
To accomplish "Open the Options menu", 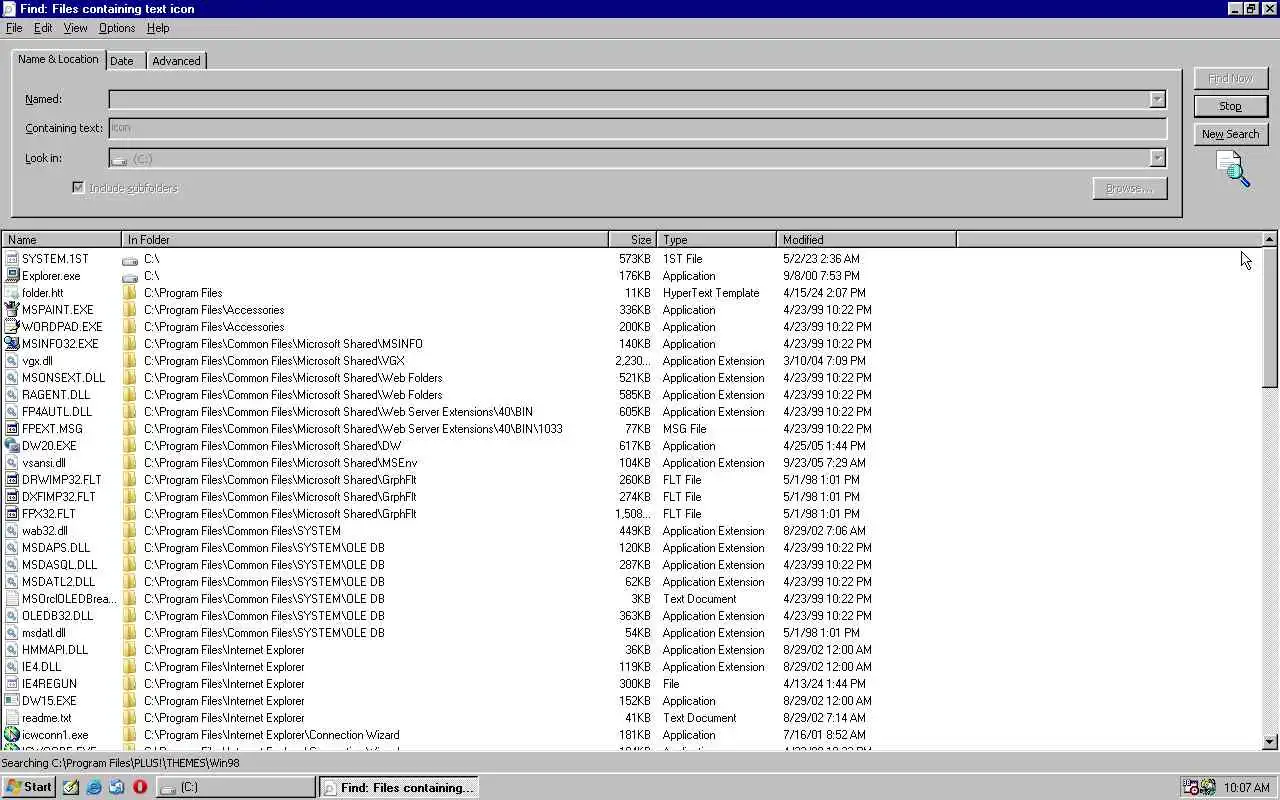I will [x=117, y=28].
